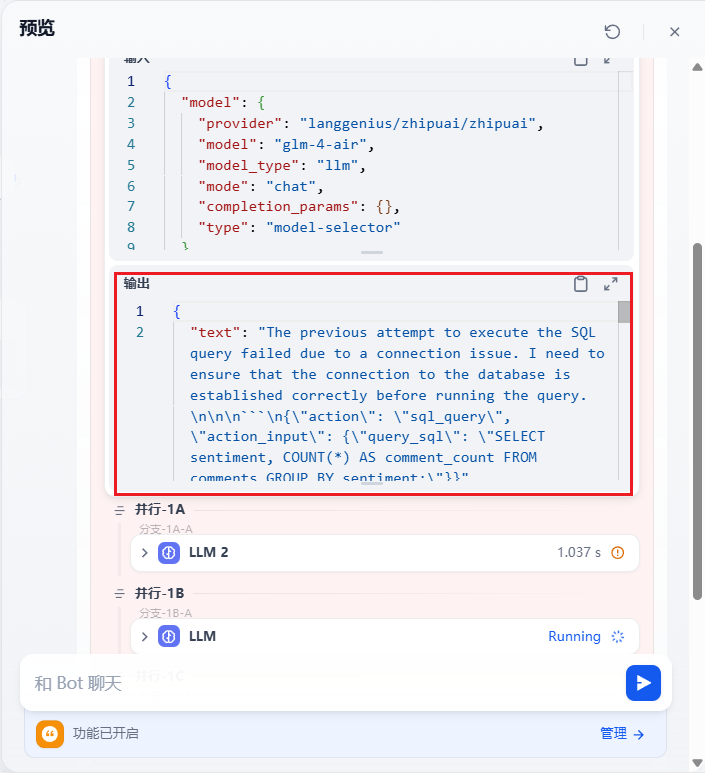Click the 分支-1A-A branch label

tap(166, 529)
